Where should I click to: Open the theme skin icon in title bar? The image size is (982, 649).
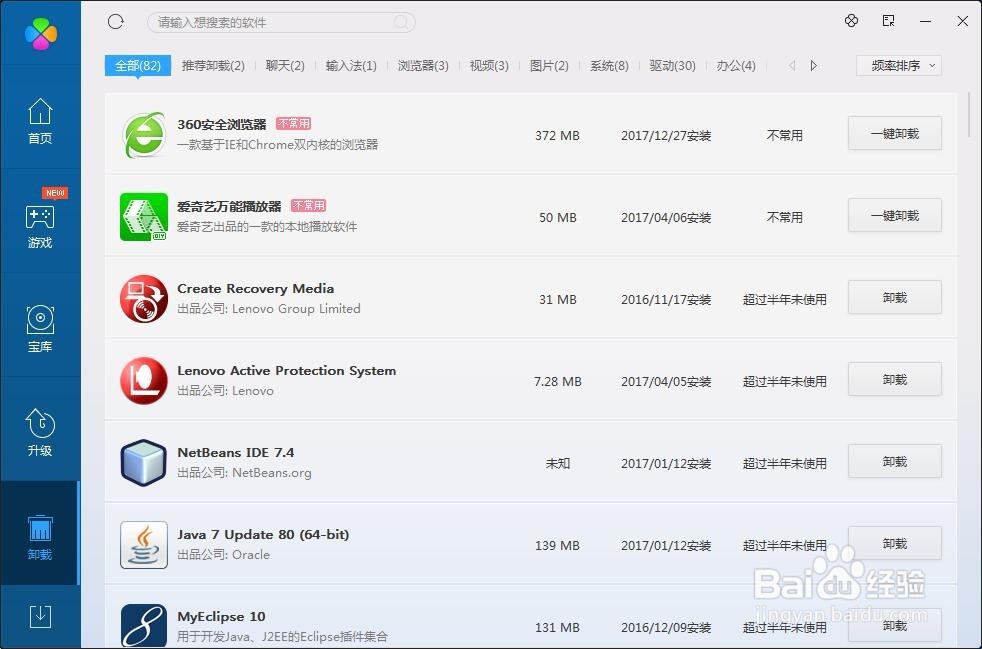click(851, 21)
